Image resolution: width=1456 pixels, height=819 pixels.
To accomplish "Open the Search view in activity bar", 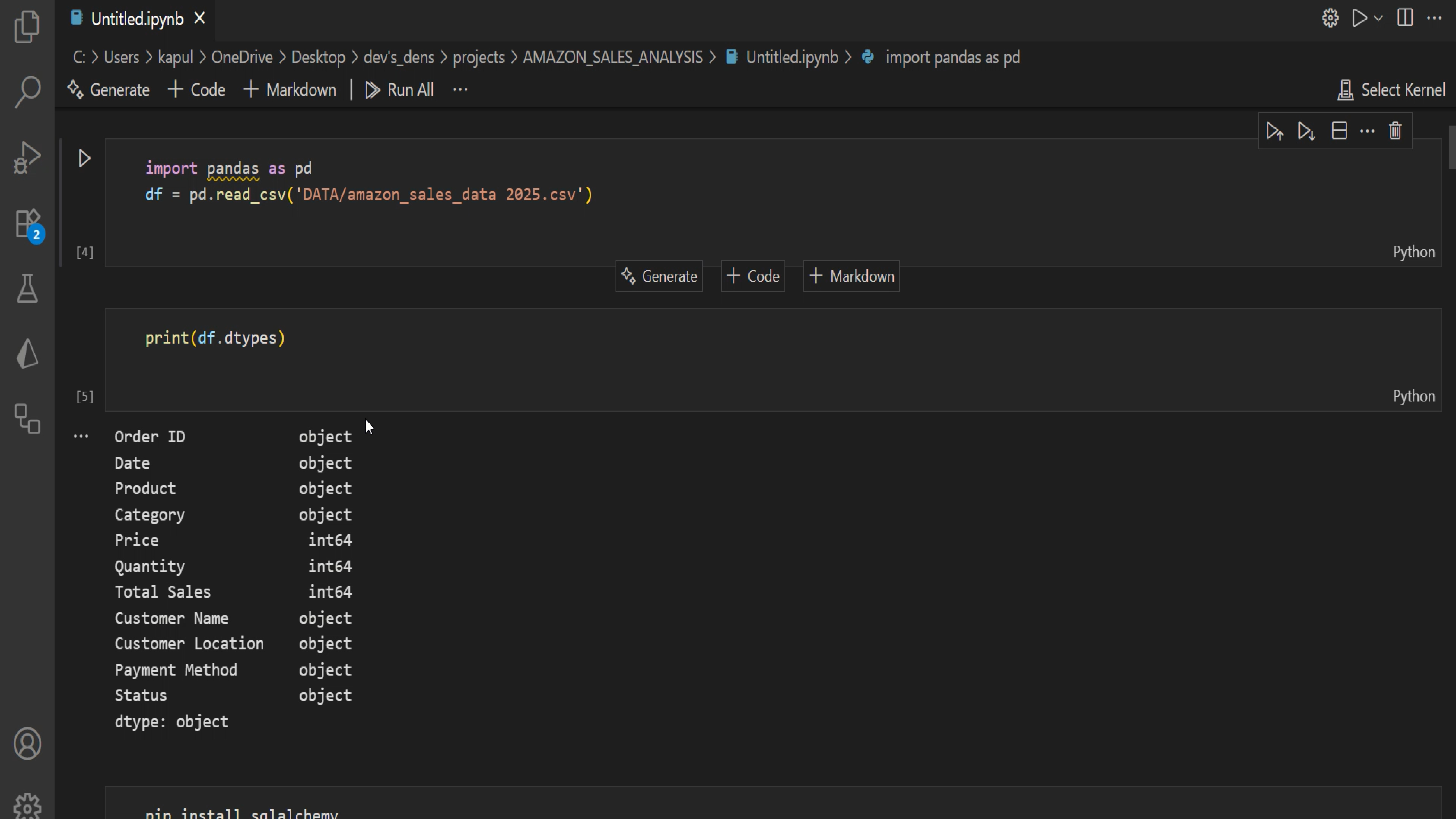I will coord(27,92).
